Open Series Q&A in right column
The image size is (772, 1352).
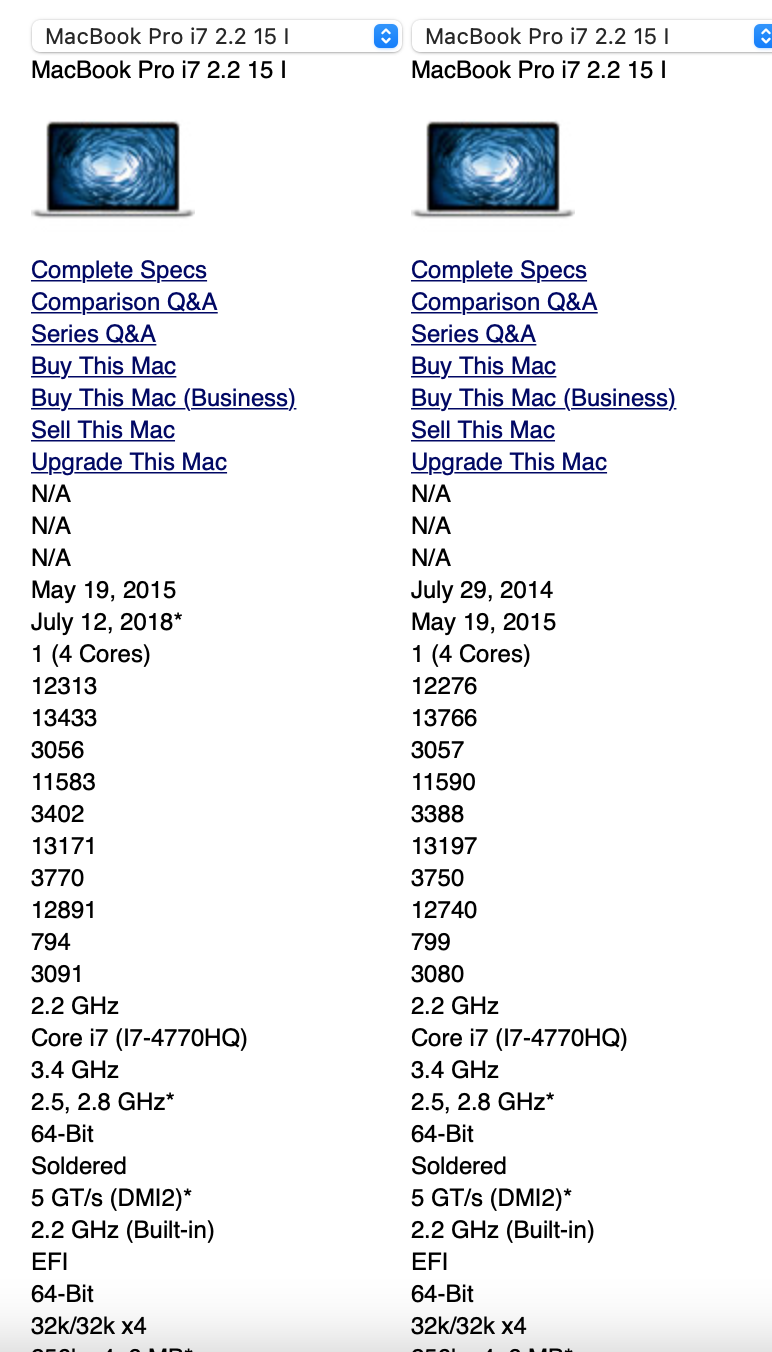coord(473,334)
